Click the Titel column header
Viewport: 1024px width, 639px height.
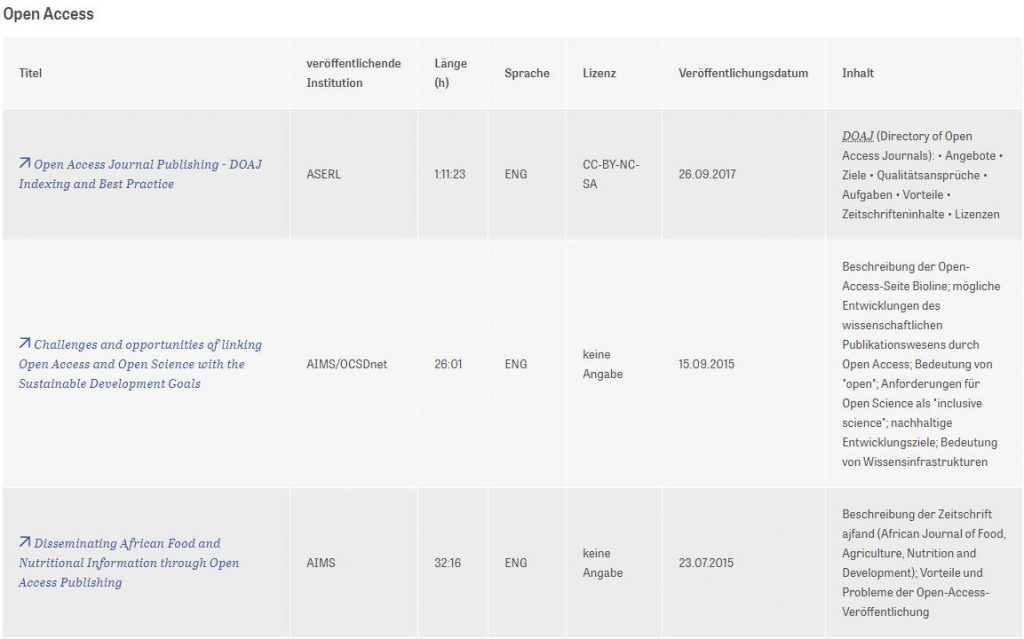30,73
